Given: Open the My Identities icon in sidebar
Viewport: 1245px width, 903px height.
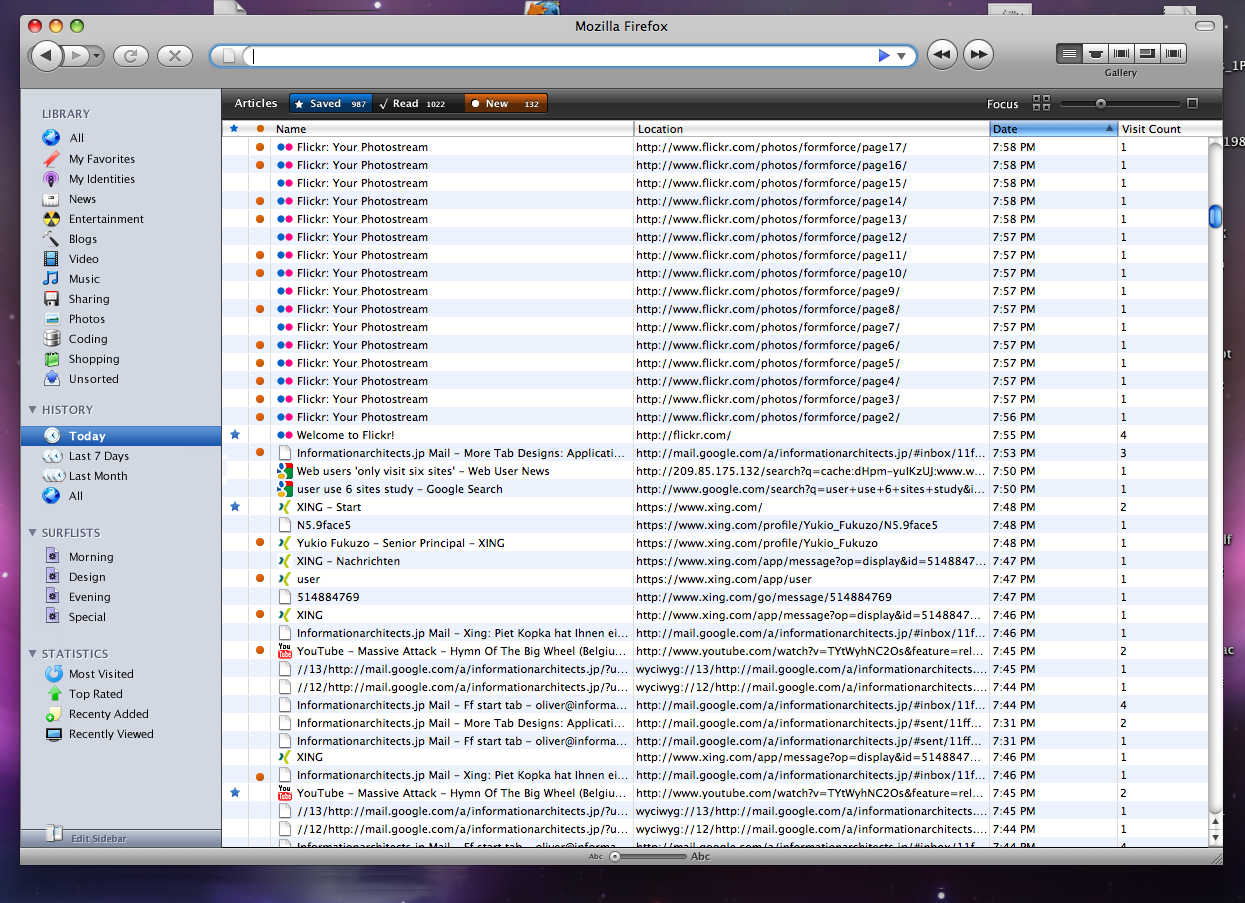Looking at the screenshot, I should (51, 178).
